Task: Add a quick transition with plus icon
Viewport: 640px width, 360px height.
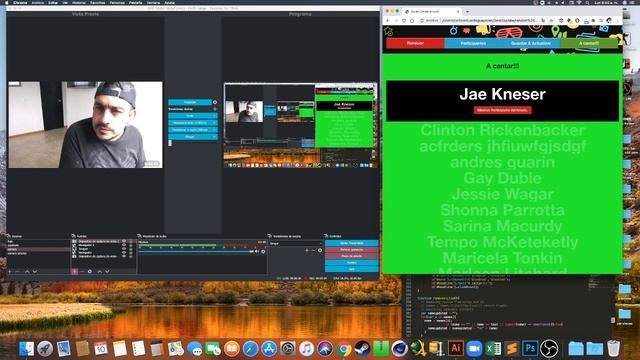Action: tap(215, 109)
